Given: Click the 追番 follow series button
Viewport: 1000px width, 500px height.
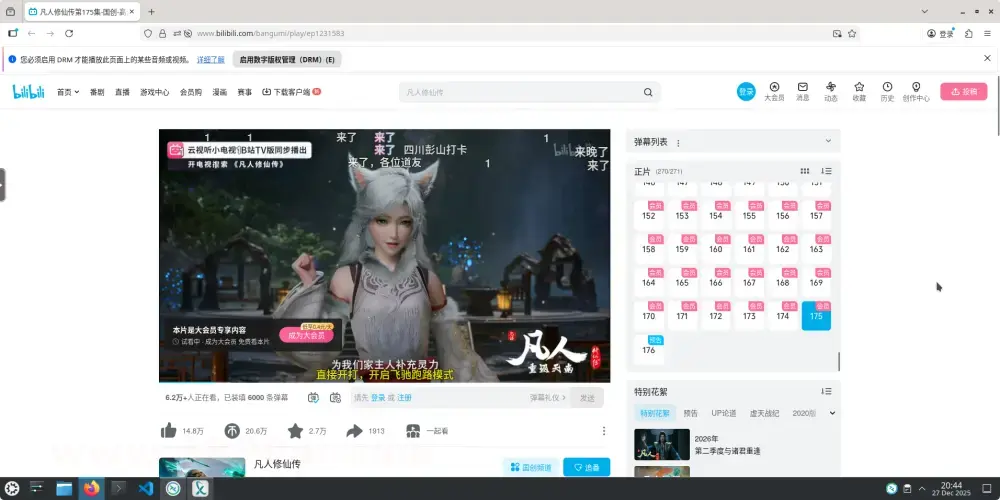Looking at the screenshot, I should tap(586, 467).
